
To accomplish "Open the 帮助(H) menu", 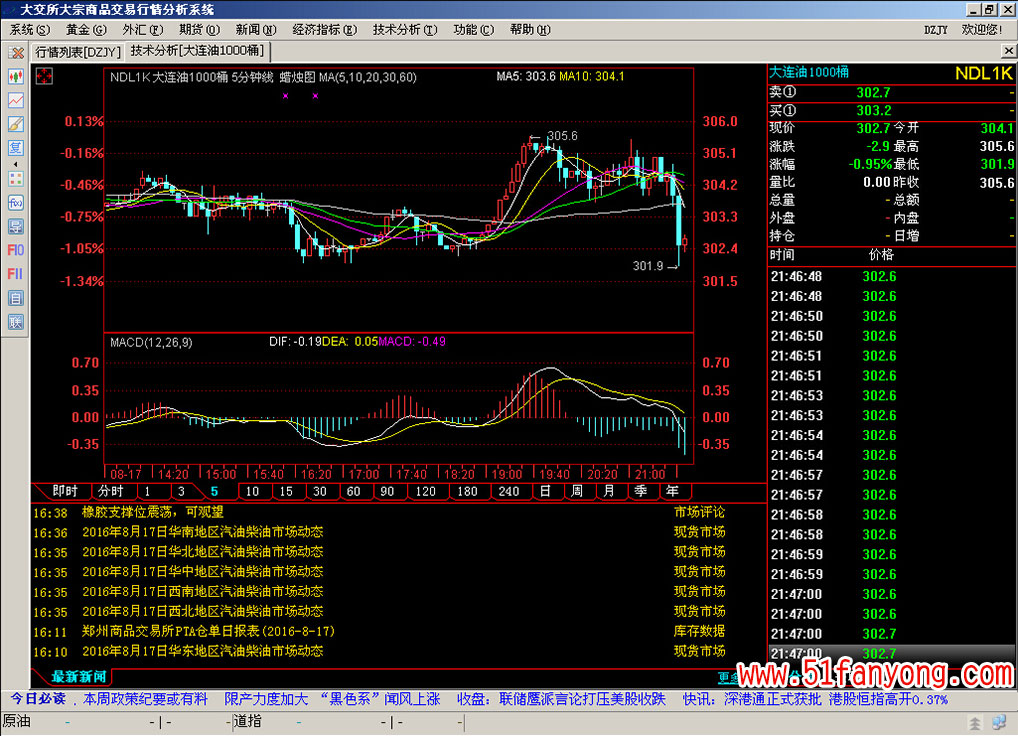I will [x=530, y=30].
